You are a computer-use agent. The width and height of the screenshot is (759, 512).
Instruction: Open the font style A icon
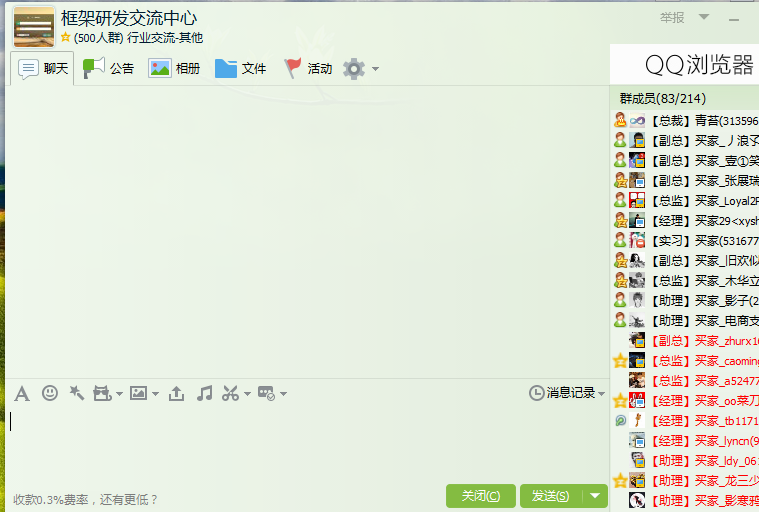point(22,393)
